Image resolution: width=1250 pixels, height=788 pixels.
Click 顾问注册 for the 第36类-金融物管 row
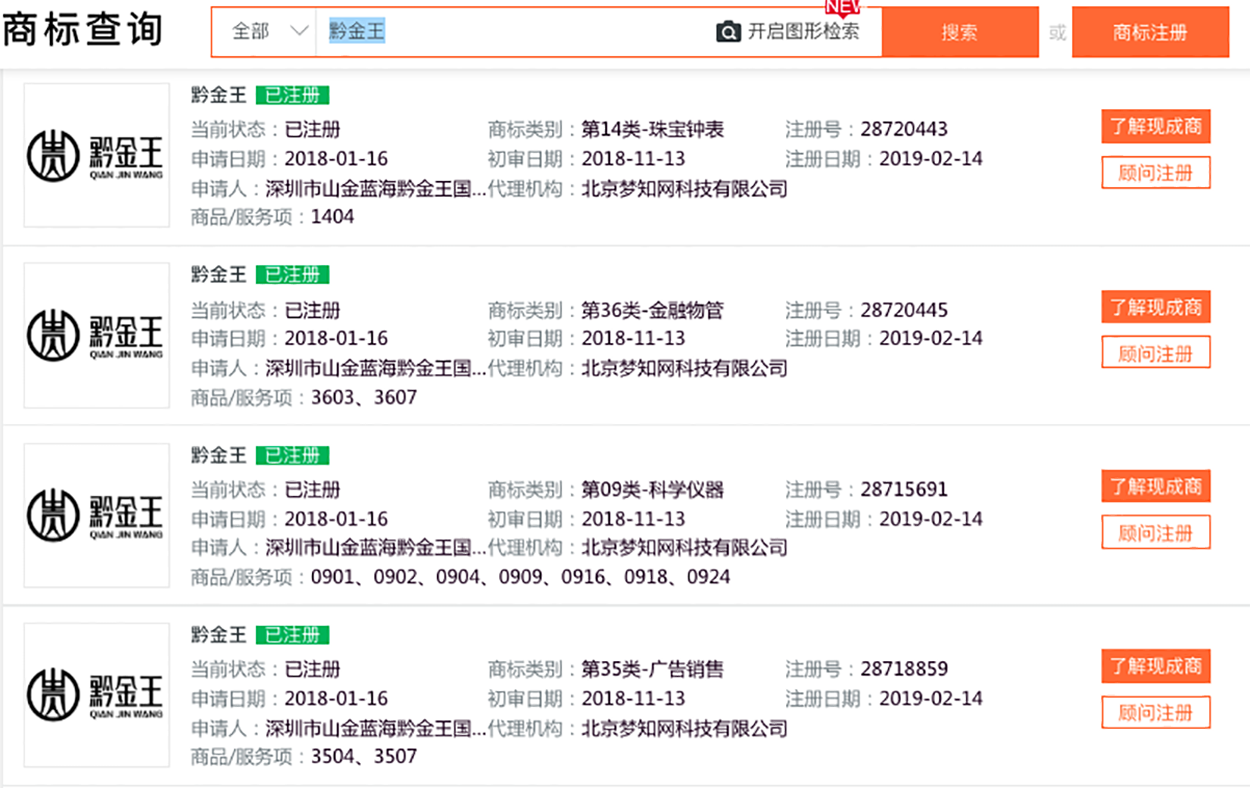[x=1156, y=353]
